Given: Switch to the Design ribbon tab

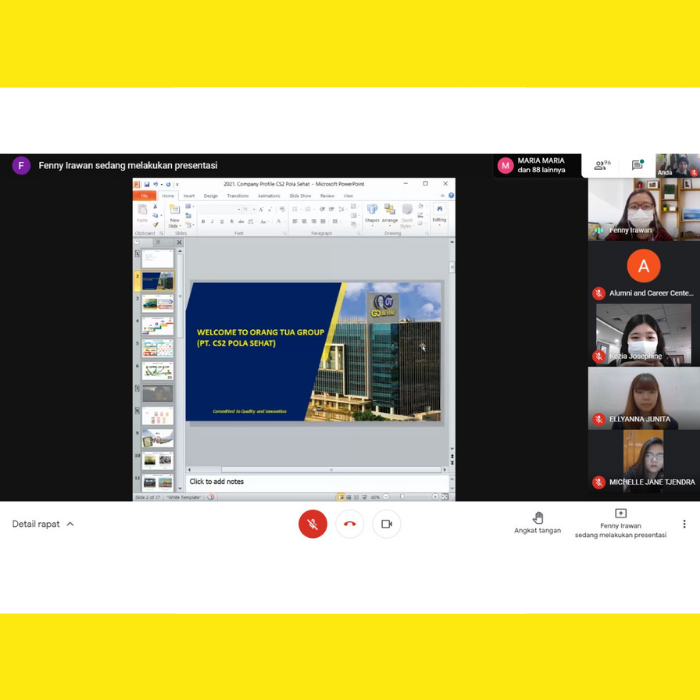Looking at the screenshot, I should [211, 196].
